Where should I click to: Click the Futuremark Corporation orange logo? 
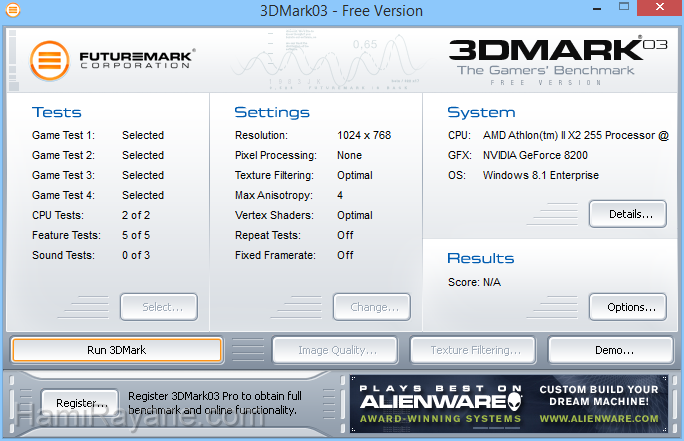point(50,61)
